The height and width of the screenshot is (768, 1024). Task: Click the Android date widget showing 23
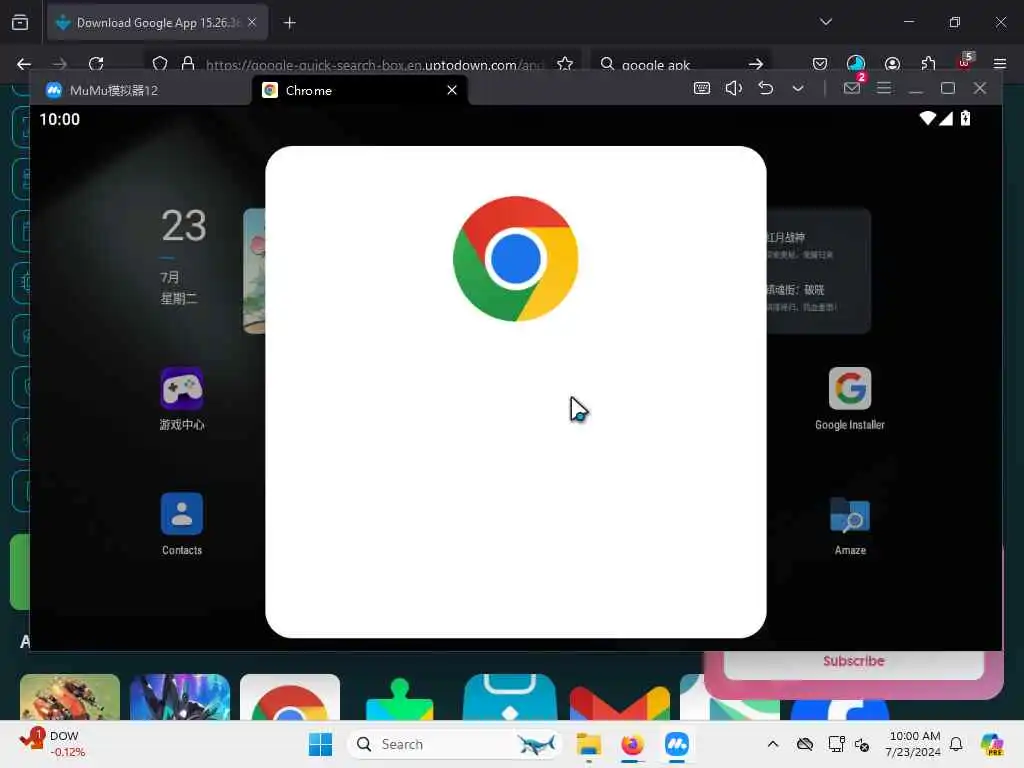182,257
